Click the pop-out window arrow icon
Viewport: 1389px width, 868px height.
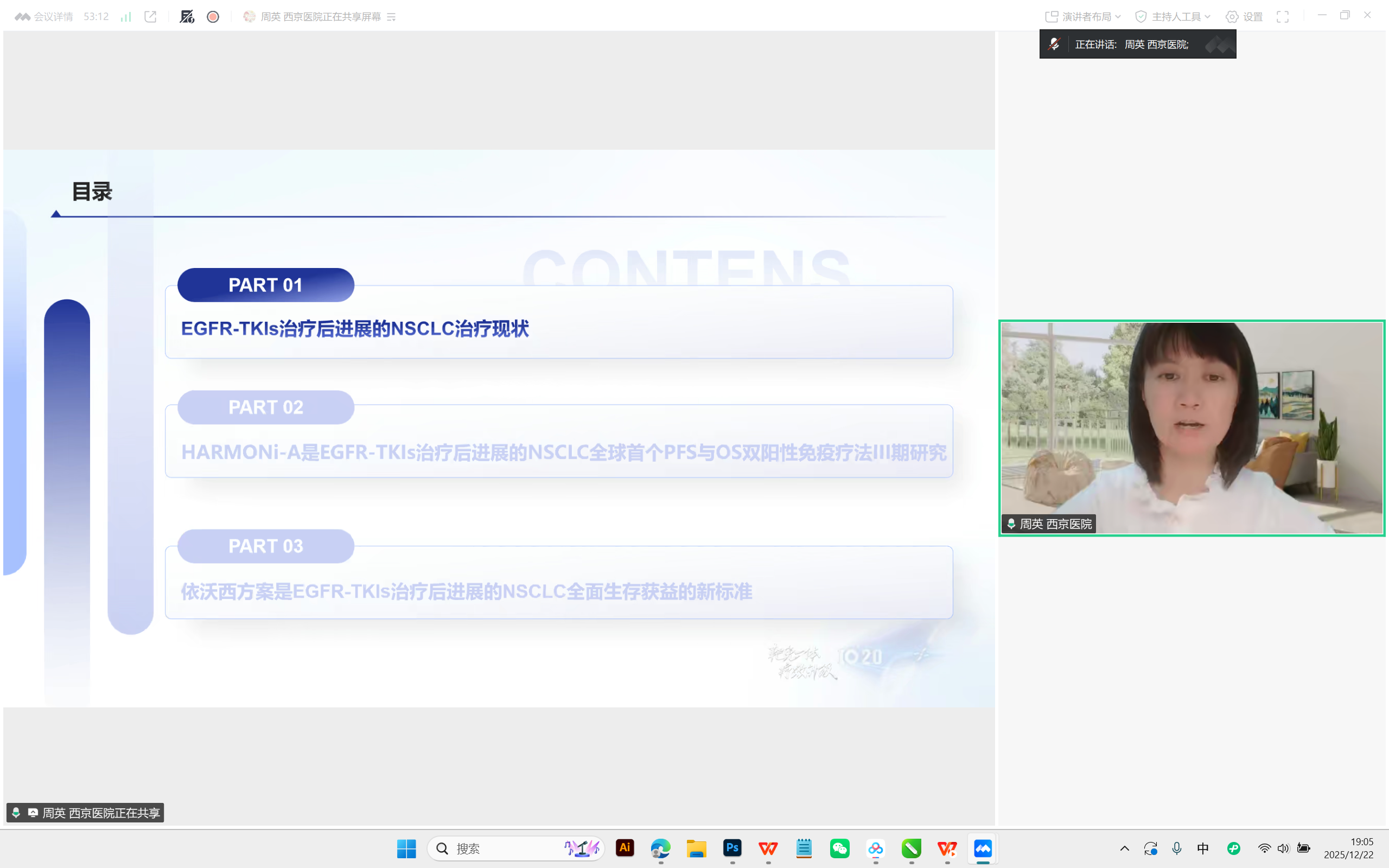pyautogui.click(x=150, y=17)
